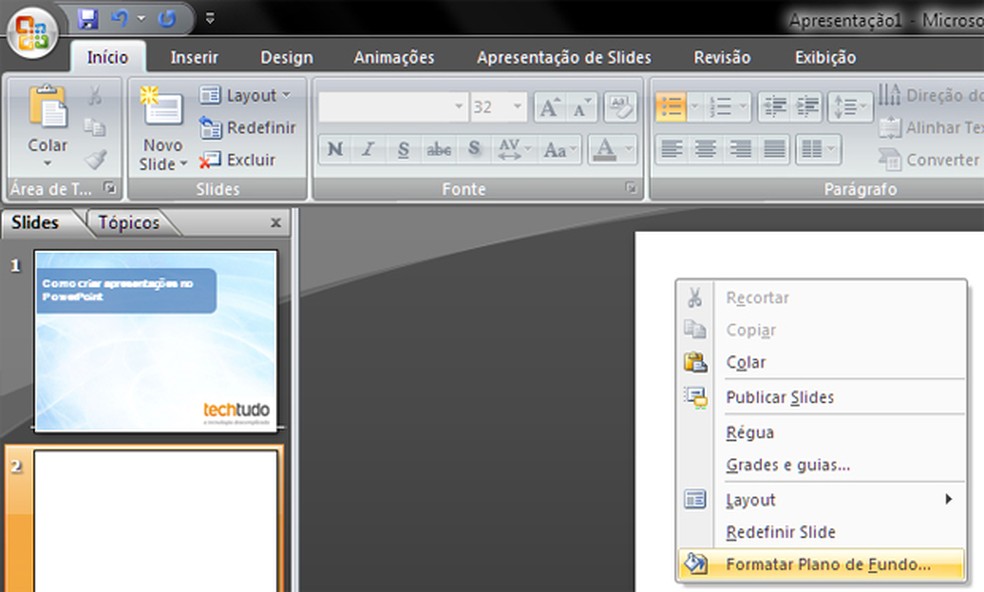Center the text alignment

click(705, 149)
